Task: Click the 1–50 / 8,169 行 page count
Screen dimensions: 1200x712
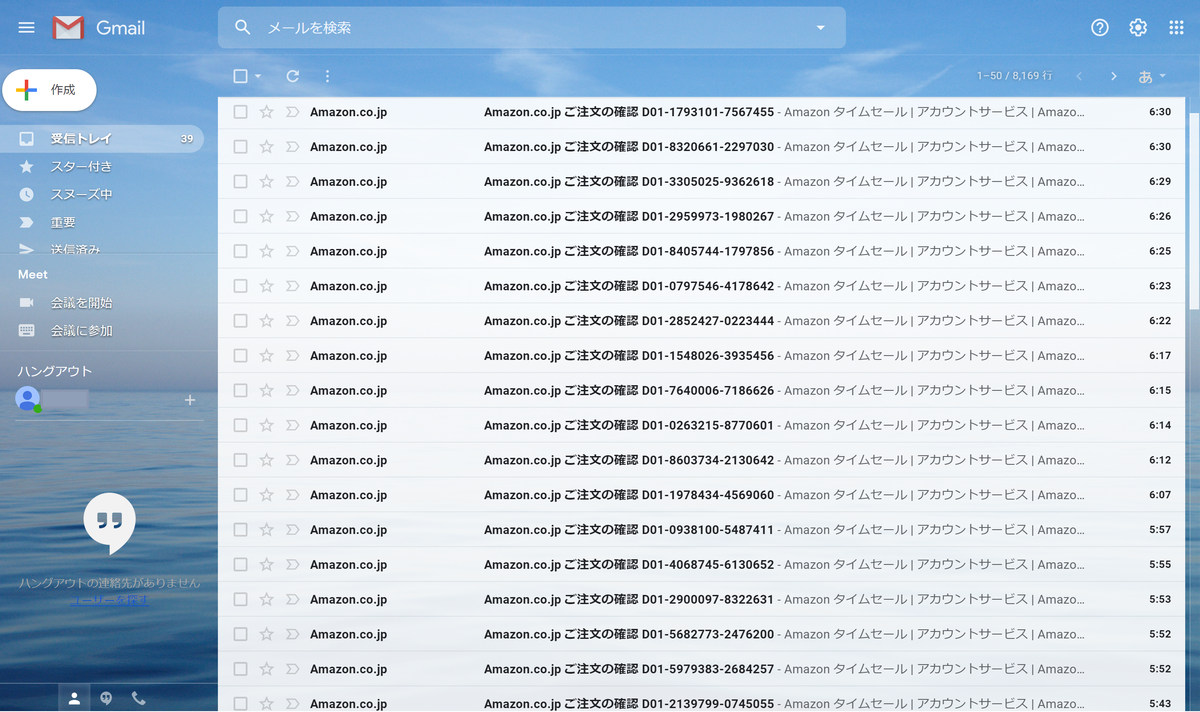Action: coord(1015,76)
